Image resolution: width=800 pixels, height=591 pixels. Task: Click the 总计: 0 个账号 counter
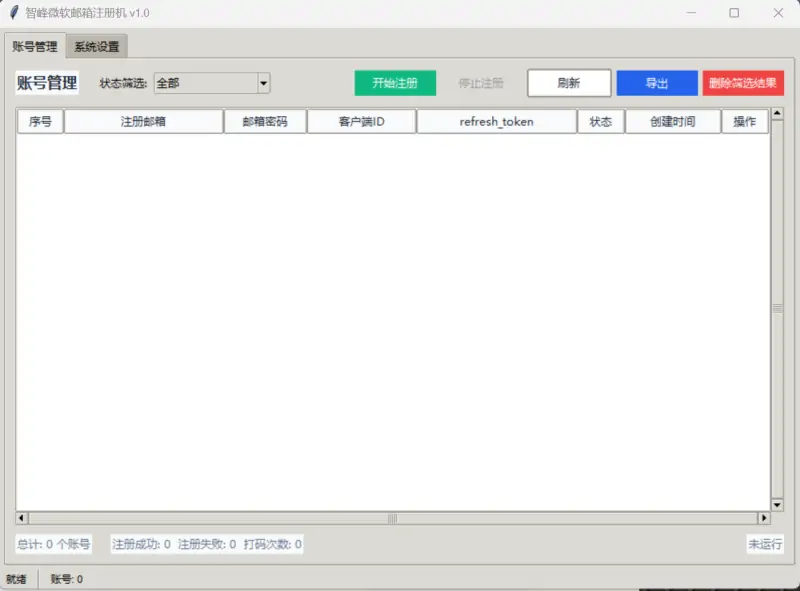click(x=50, y=543)
